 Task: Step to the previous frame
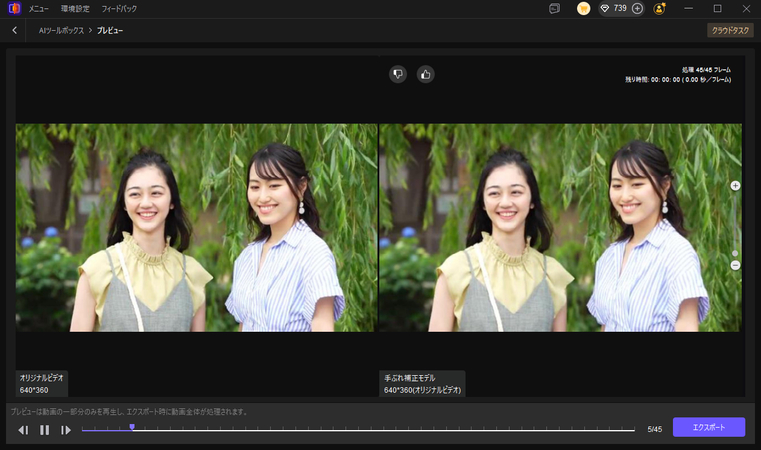click(x=23, y=430)
